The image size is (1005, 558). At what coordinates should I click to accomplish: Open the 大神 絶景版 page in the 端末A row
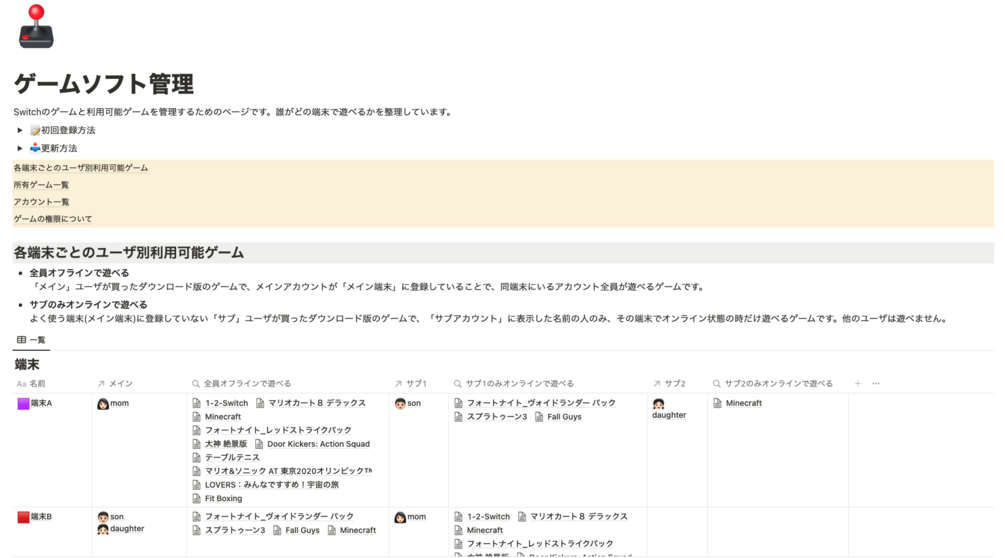click(x=219, y=444)
